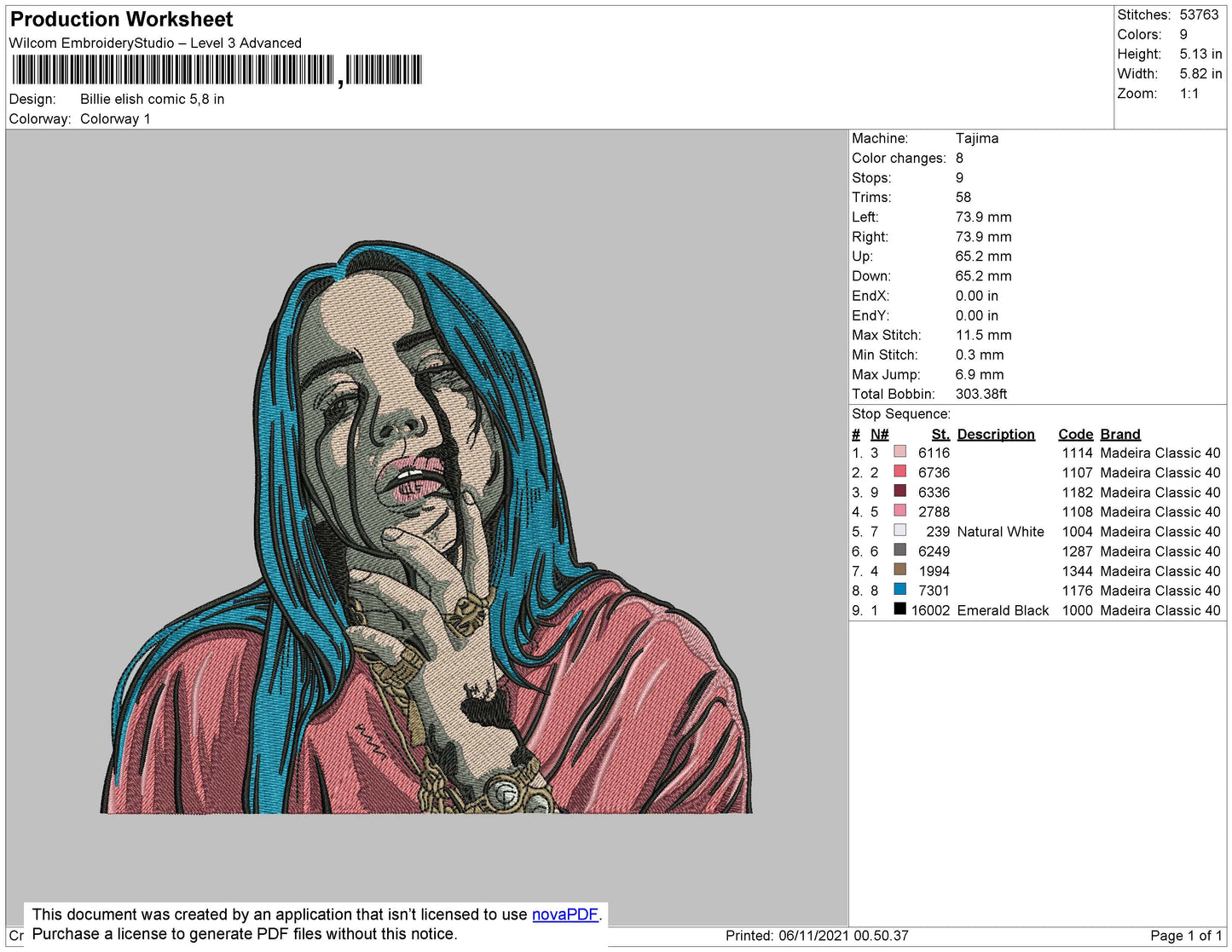The height and width of the screenshot is (952, 1232).
Task: Click the stitch count '6249' in row 6
Action: pyautogui.click(x=934, y=551)
